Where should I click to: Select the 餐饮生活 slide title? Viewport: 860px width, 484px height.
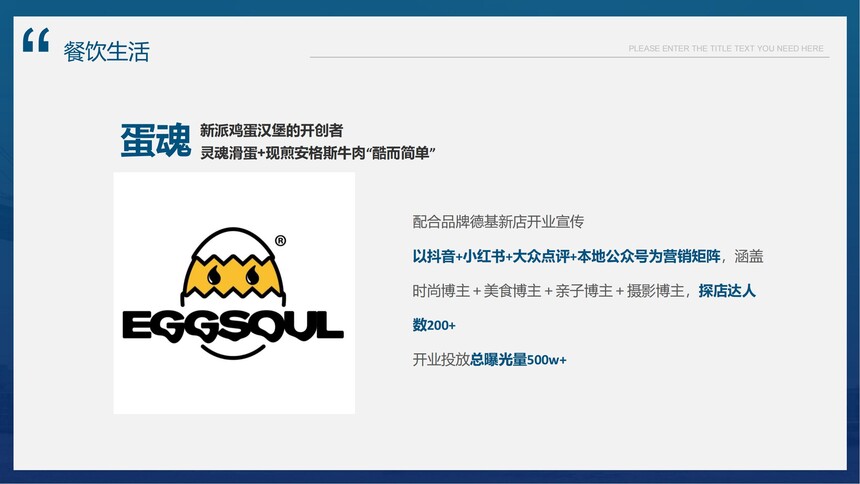(x=106, y=52)
